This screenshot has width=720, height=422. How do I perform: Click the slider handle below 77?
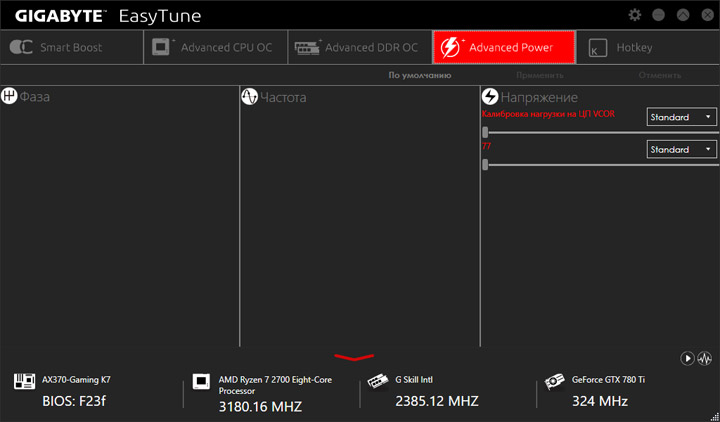pyautogui.click(x=485, y=164)
